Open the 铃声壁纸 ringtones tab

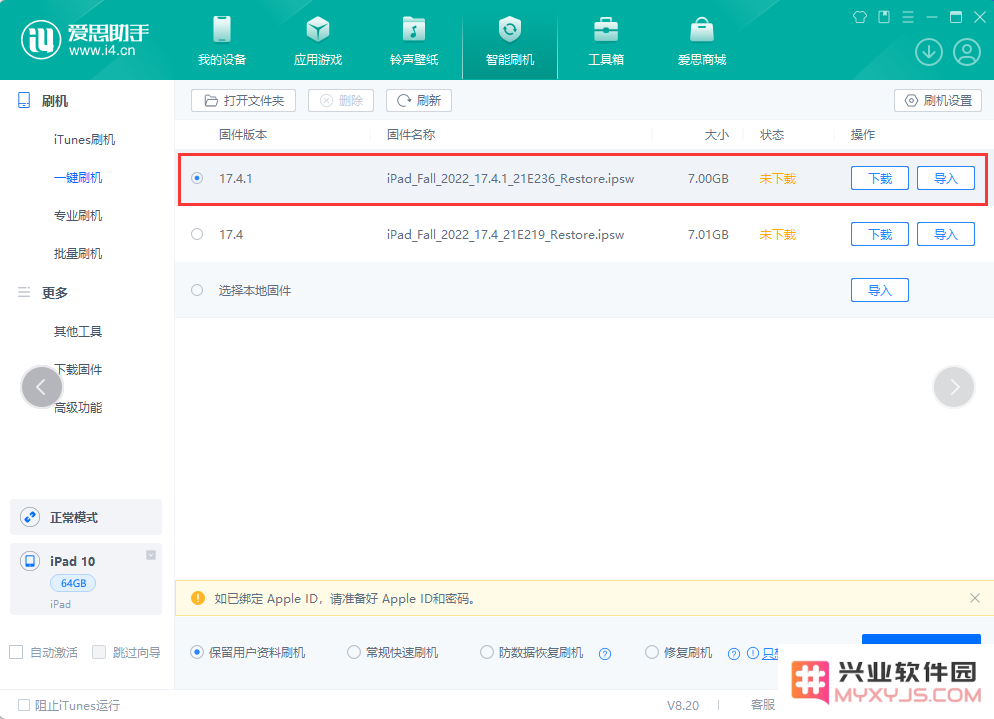point(414,41)
